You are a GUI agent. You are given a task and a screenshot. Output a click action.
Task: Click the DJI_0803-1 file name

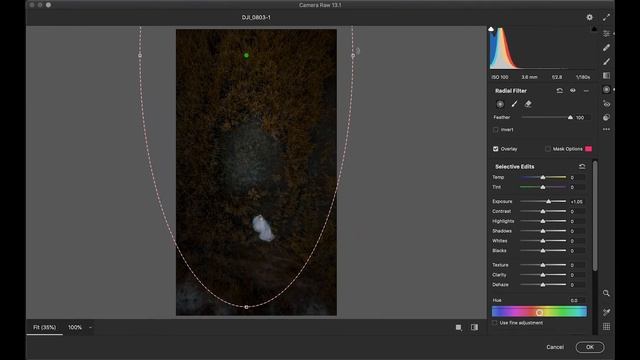click(x=256, y=17)
